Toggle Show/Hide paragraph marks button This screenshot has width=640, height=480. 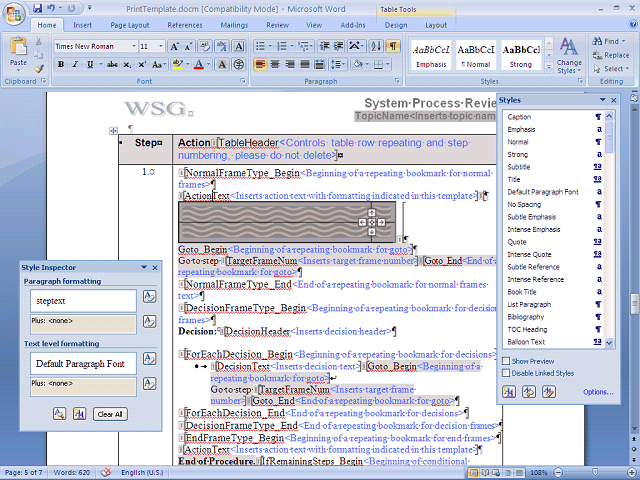click(x=393, y=47)
